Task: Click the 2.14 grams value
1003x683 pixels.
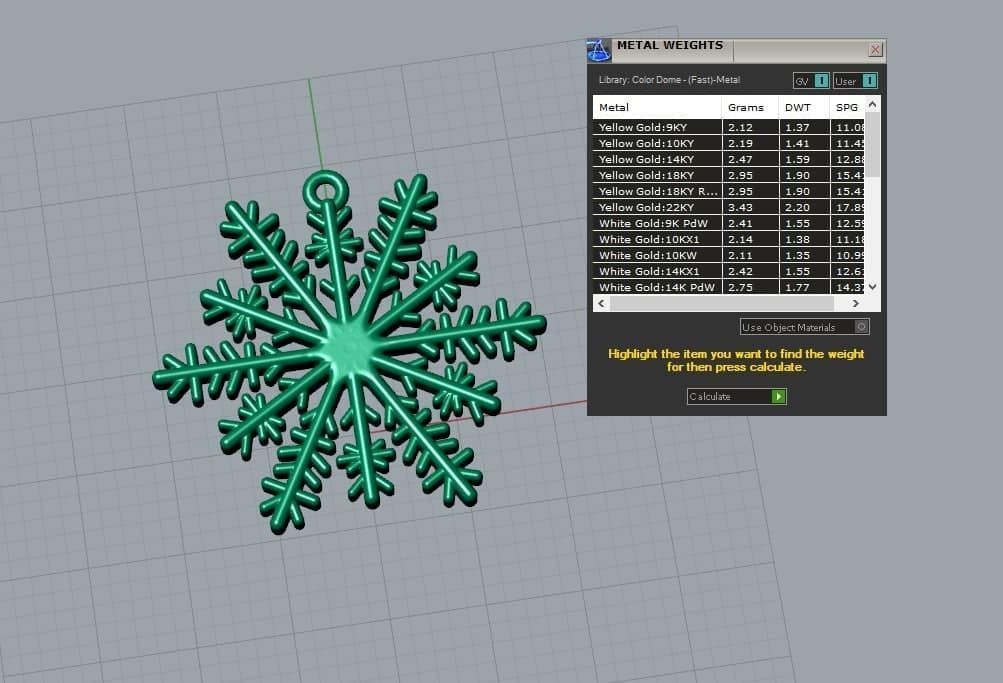Action: click(740, 239)
